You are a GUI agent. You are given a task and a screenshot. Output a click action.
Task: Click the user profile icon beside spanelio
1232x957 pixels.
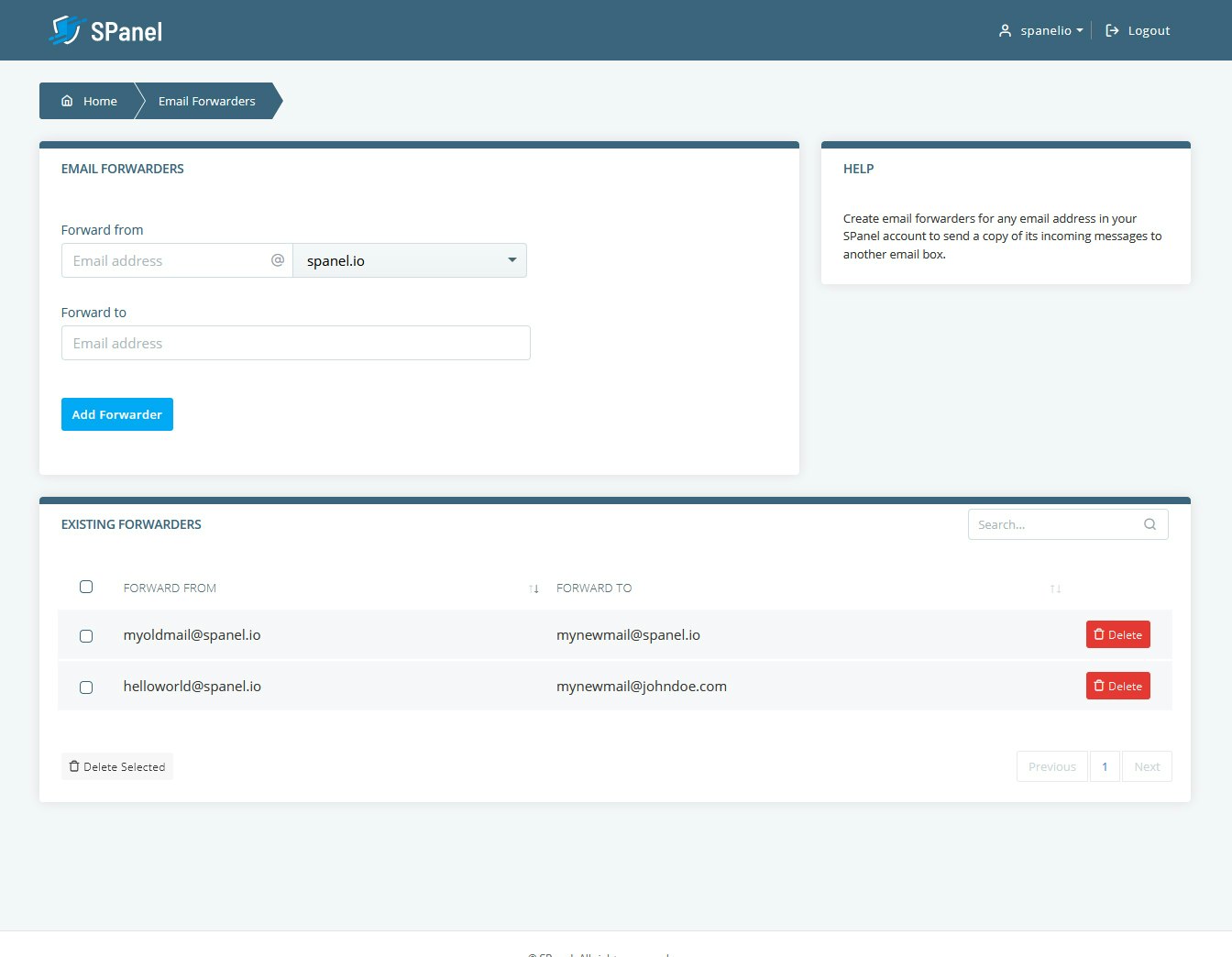pyautogui.click(x=1004, y=29)
